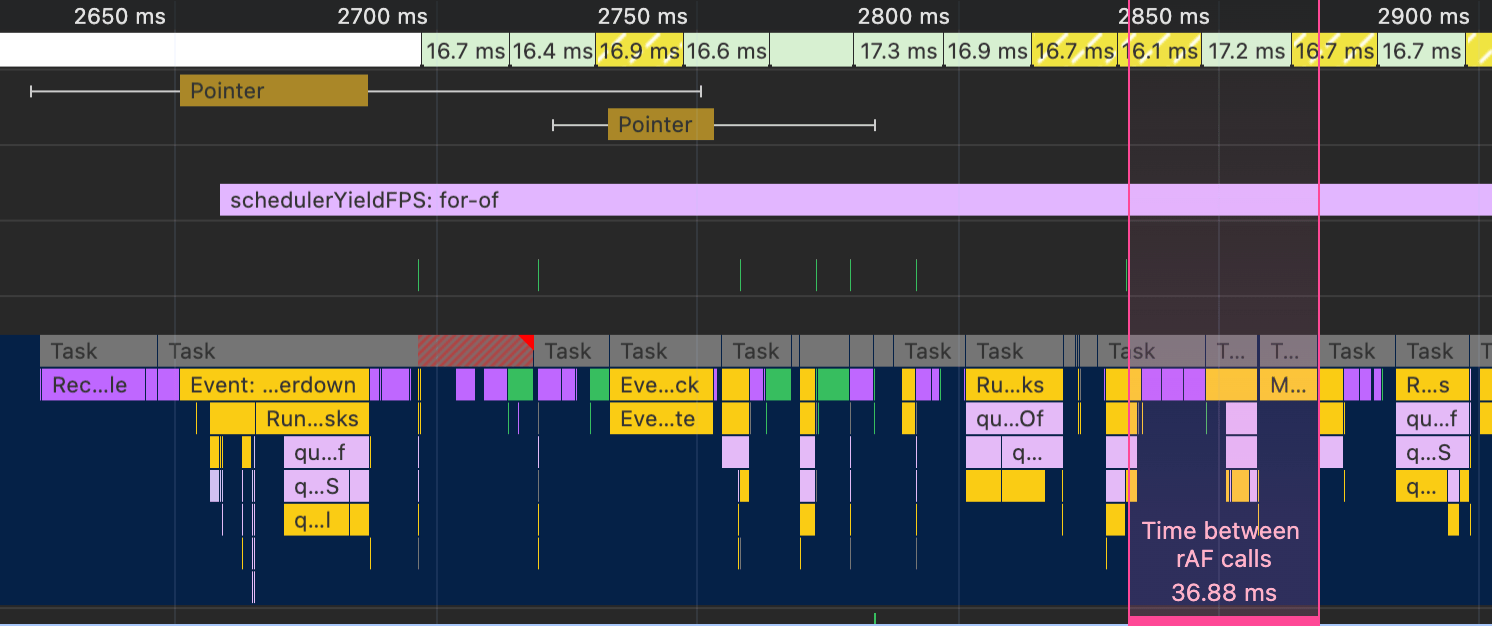
Task: Open the Time between rAF calls annotation label
Action: (x=1223, y=561)
